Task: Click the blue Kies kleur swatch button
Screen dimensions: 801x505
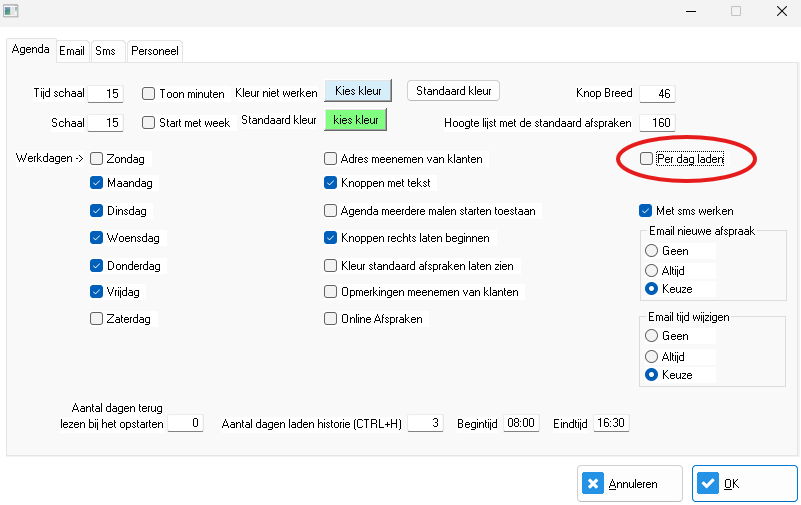Action: [x=358, y=91]
